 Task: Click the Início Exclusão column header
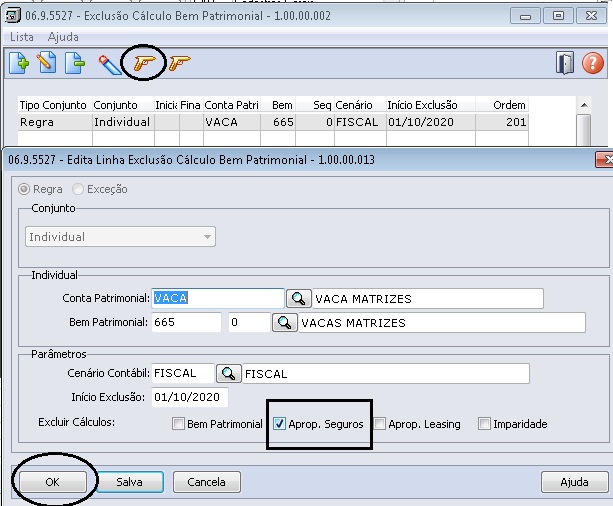coord(431,105)
